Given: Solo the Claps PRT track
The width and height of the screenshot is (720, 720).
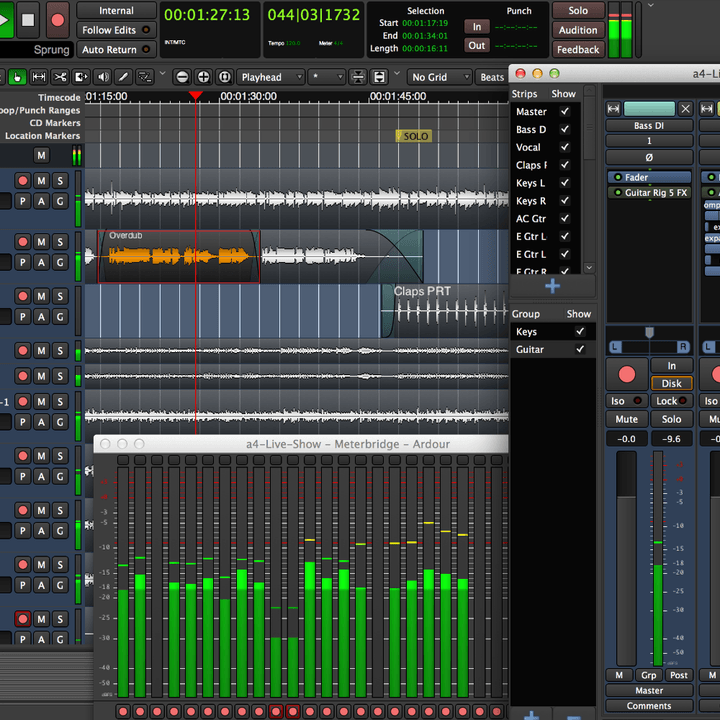Looking at the screenshot, I should [x=60, y=296].
